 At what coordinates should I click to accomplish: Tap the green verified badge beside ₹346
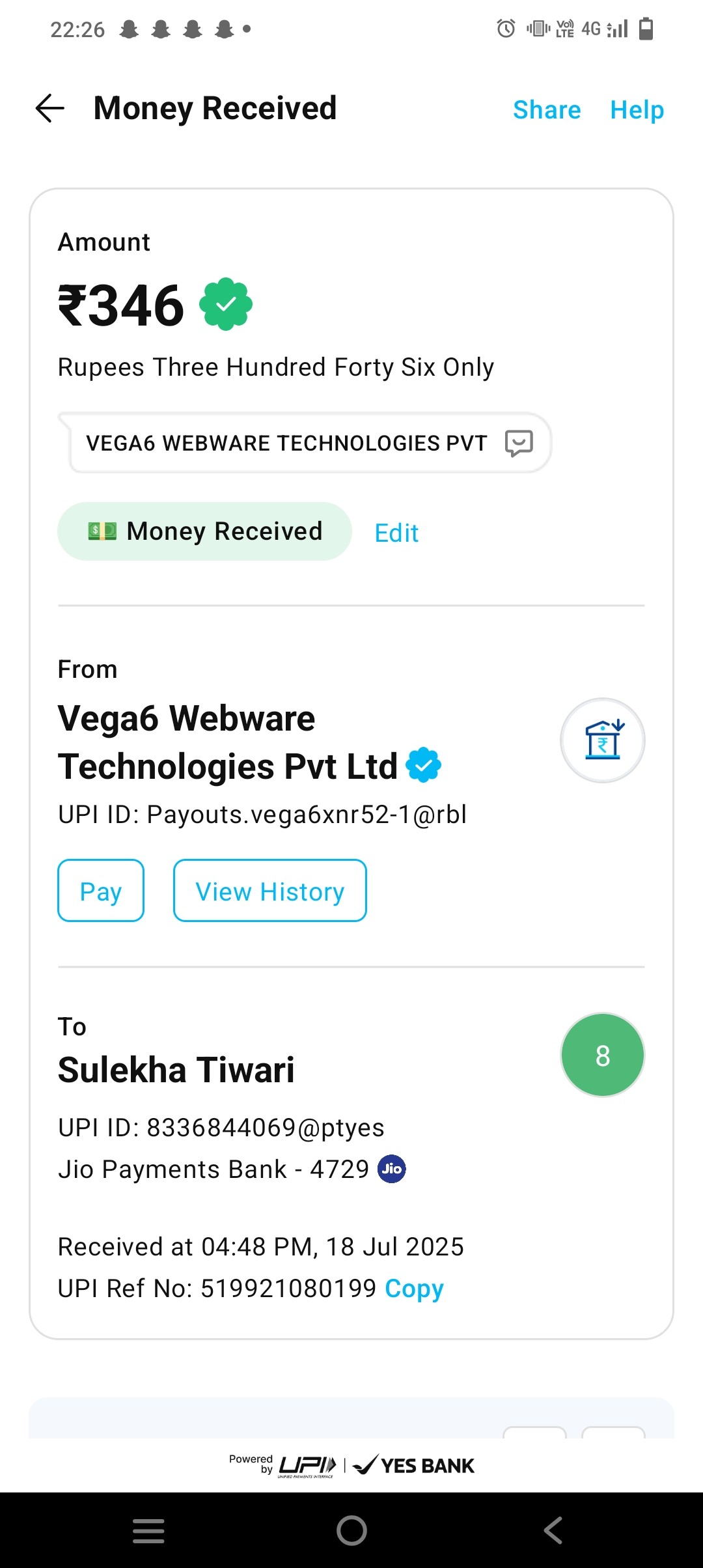(x=226, y=304)
